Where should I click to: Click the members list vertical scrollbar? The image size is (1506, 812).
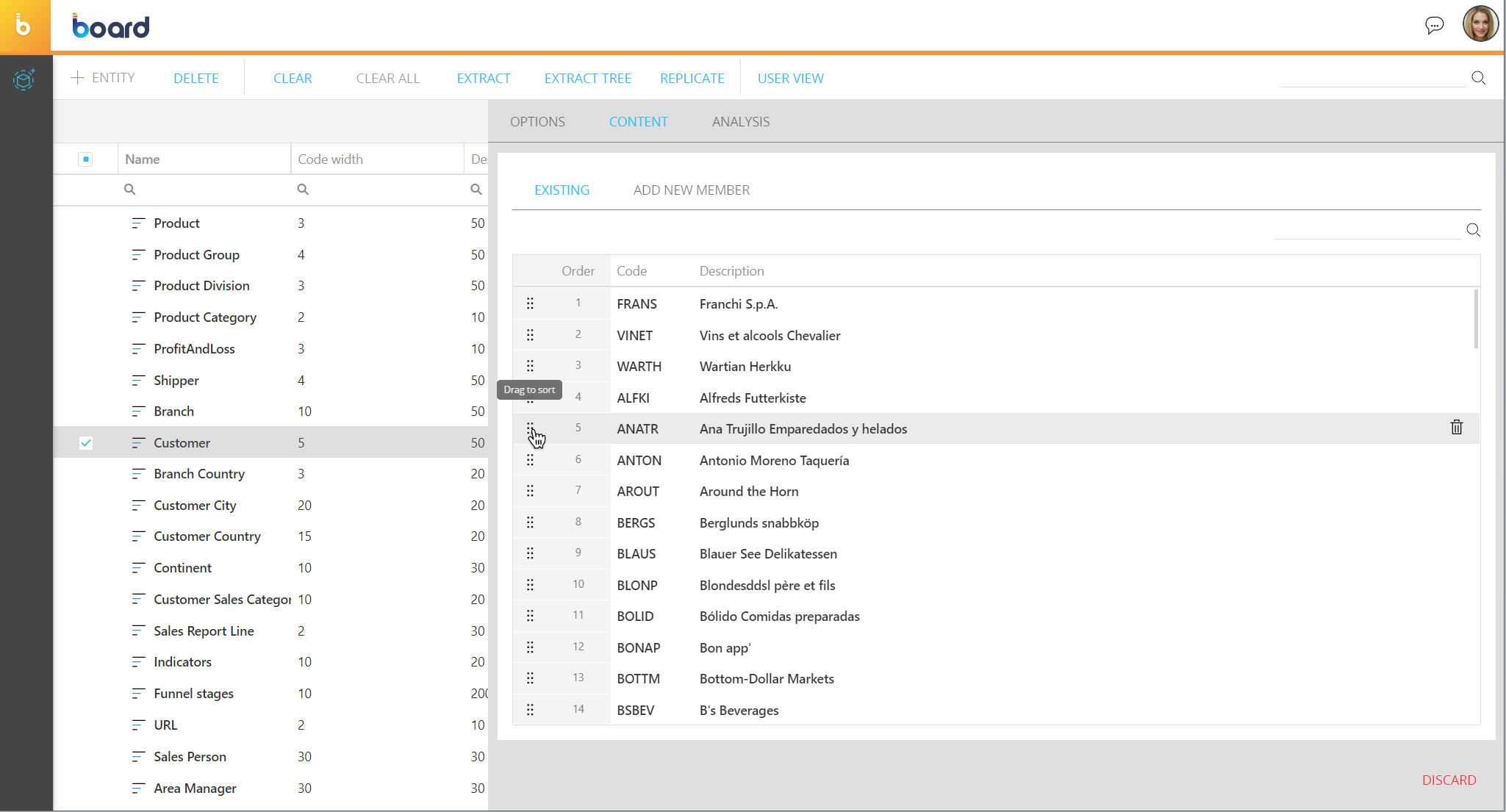pos(1475,320)
